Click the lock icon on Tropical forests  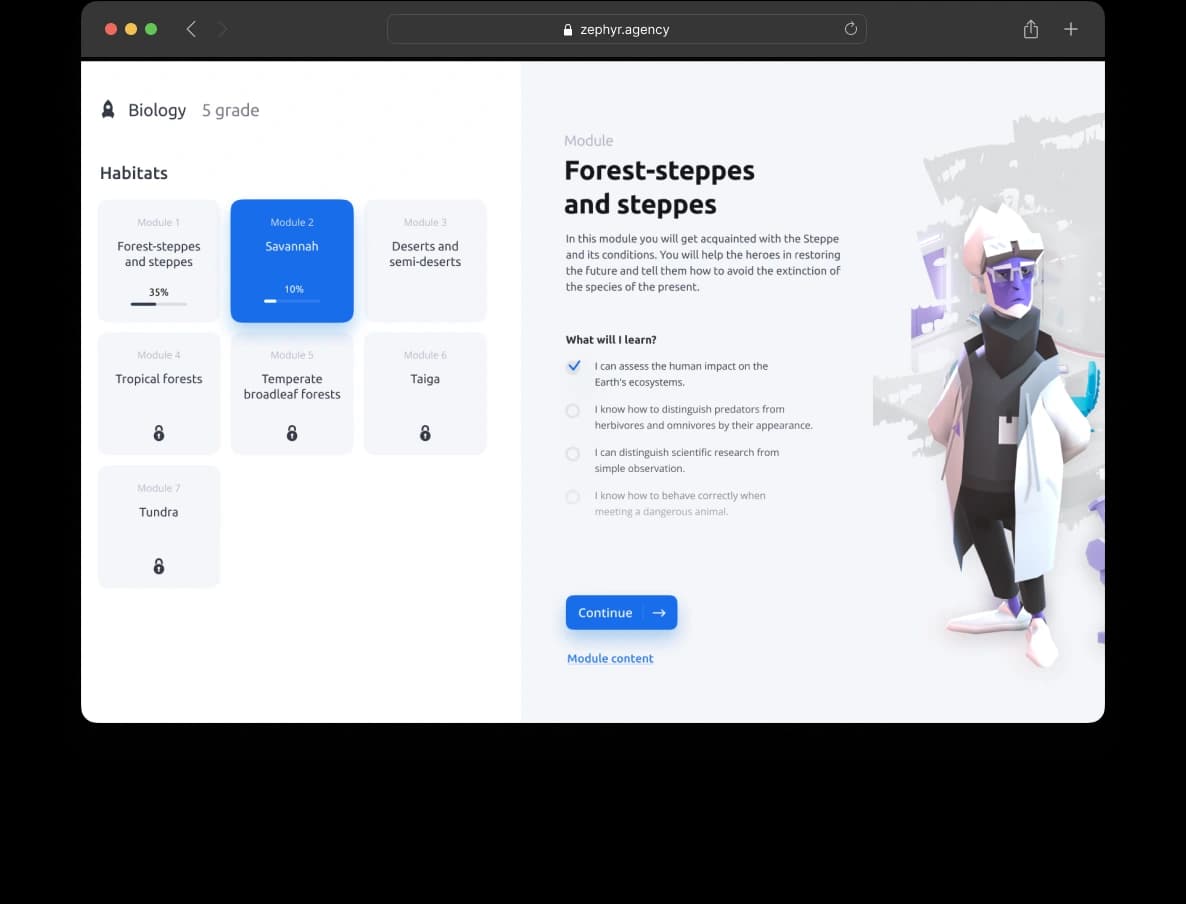tap(158, 433)
